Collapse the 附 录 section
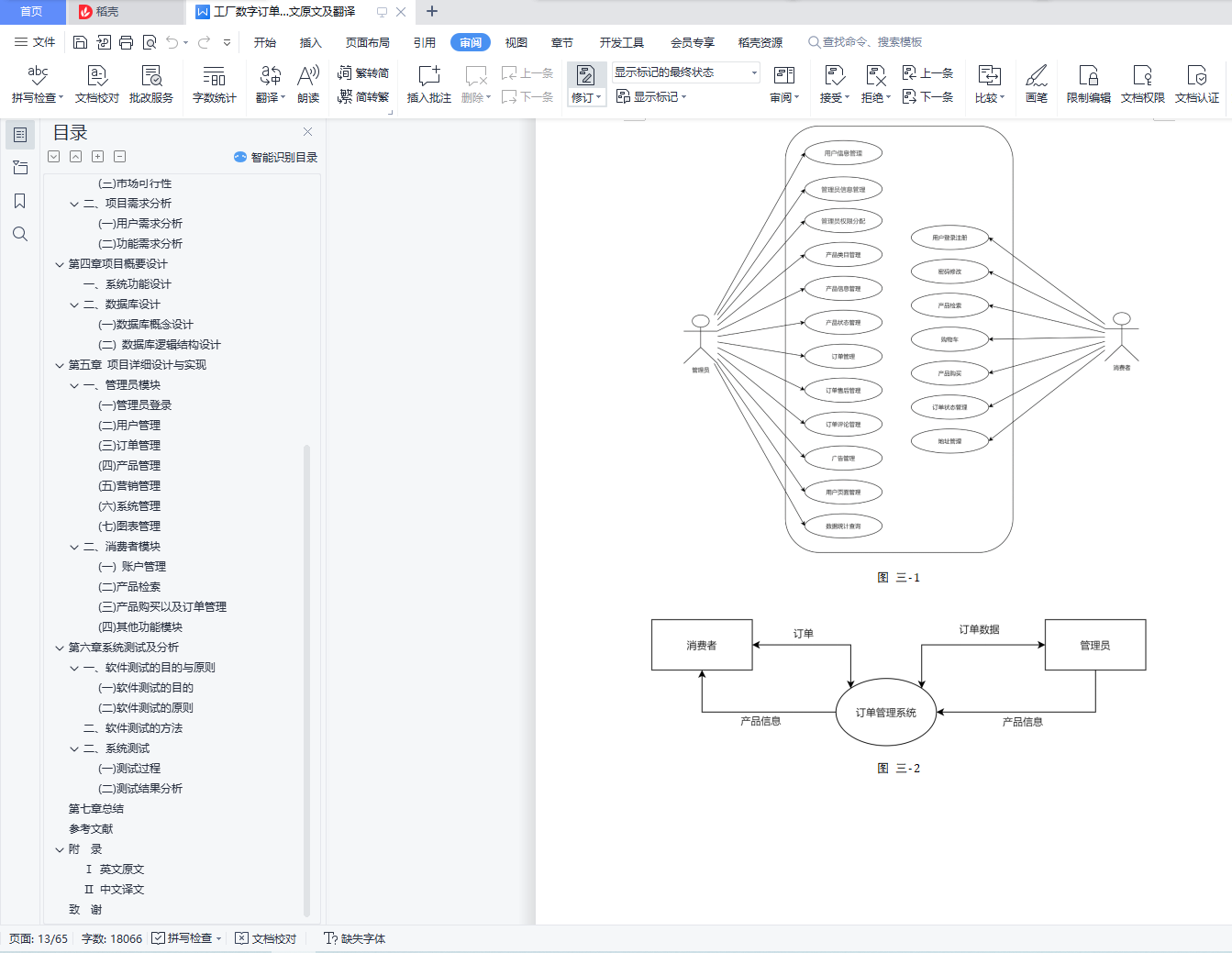 tap(60, 849)
